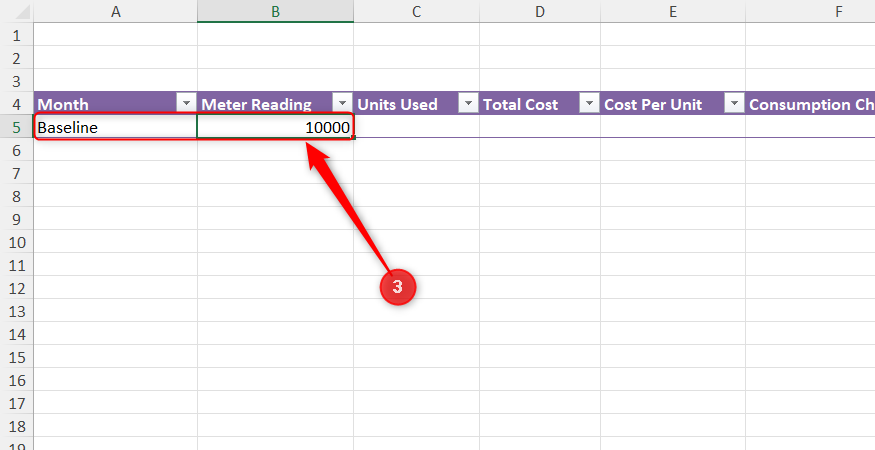Select row 5 via its row number
This screenshot has width=875, height=450.
tap(17, 127)
